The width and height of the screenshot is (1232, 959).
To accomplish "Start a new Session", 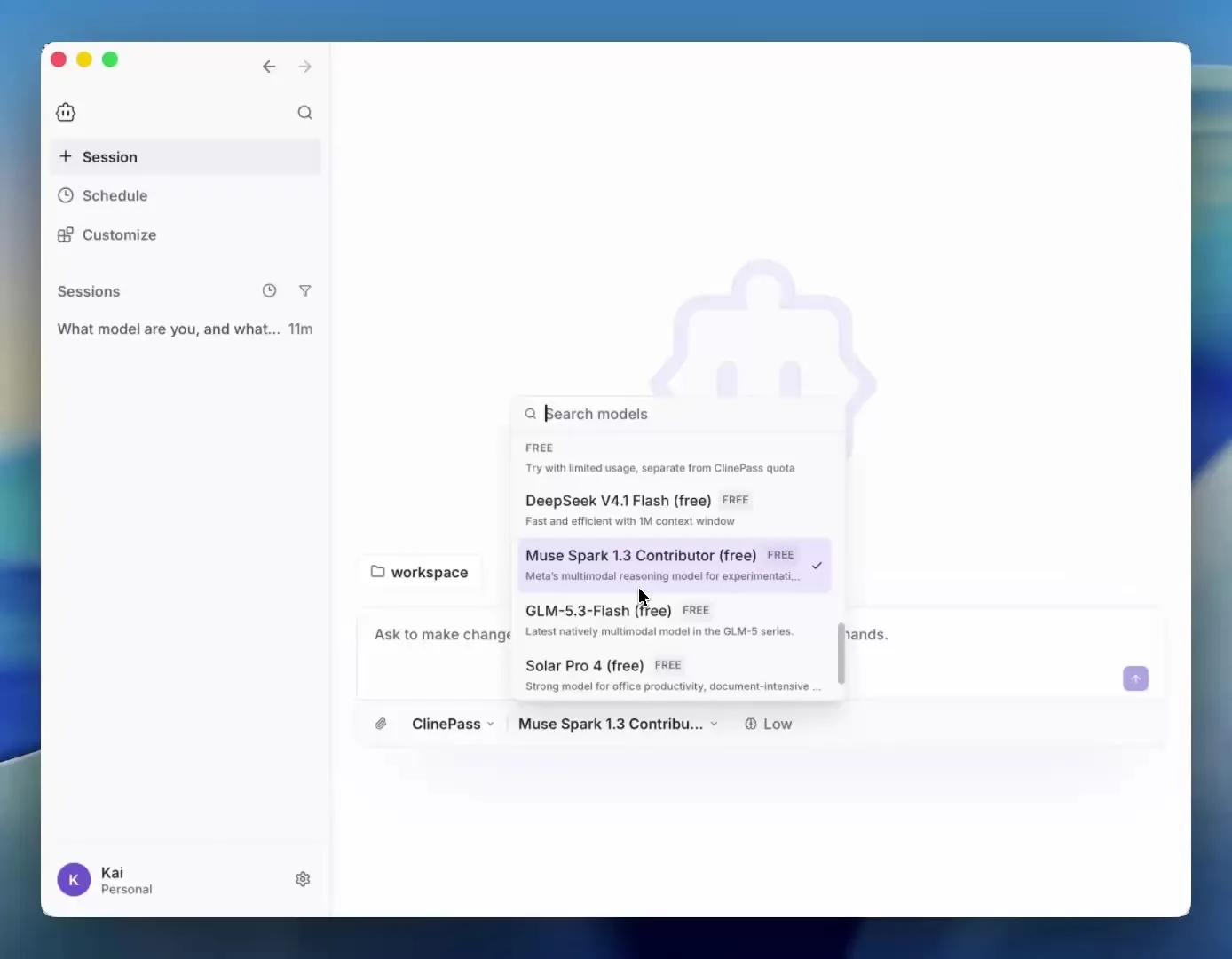I will pyautogui.click(x=186, y=157).
